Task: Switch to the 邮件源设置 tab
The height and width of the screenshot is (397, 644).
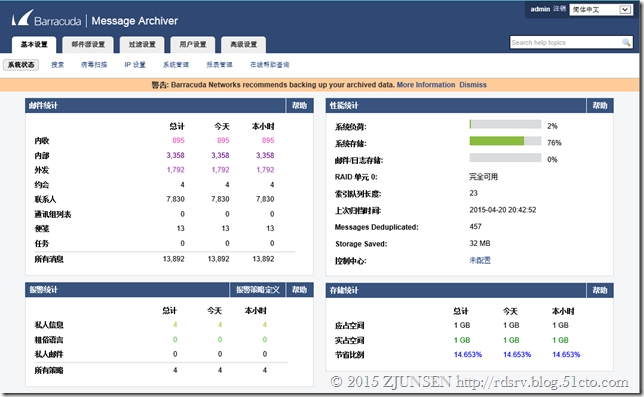Action: pos(88,44)
